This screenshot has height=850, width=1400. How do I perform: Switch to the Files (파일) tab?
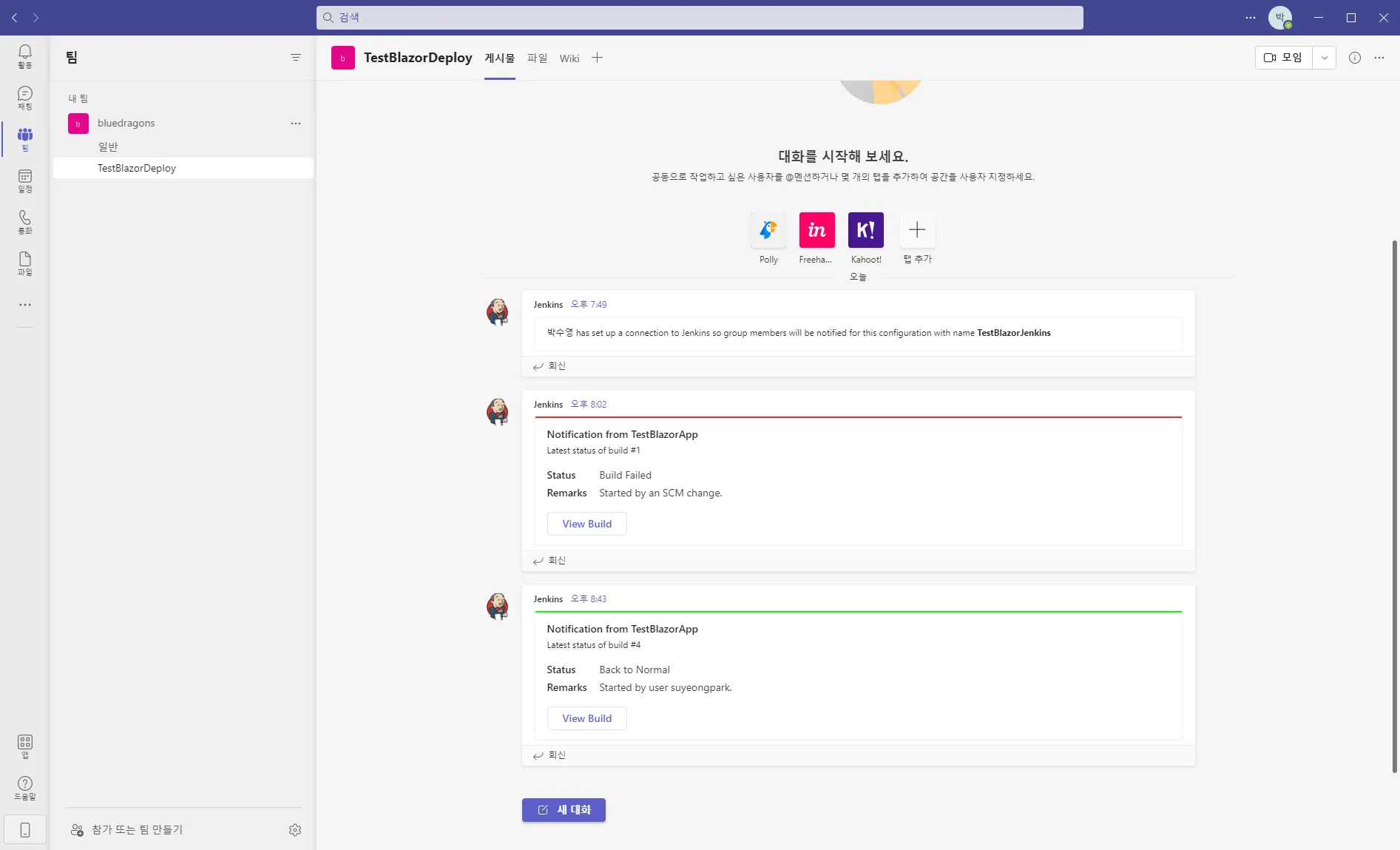538,58
